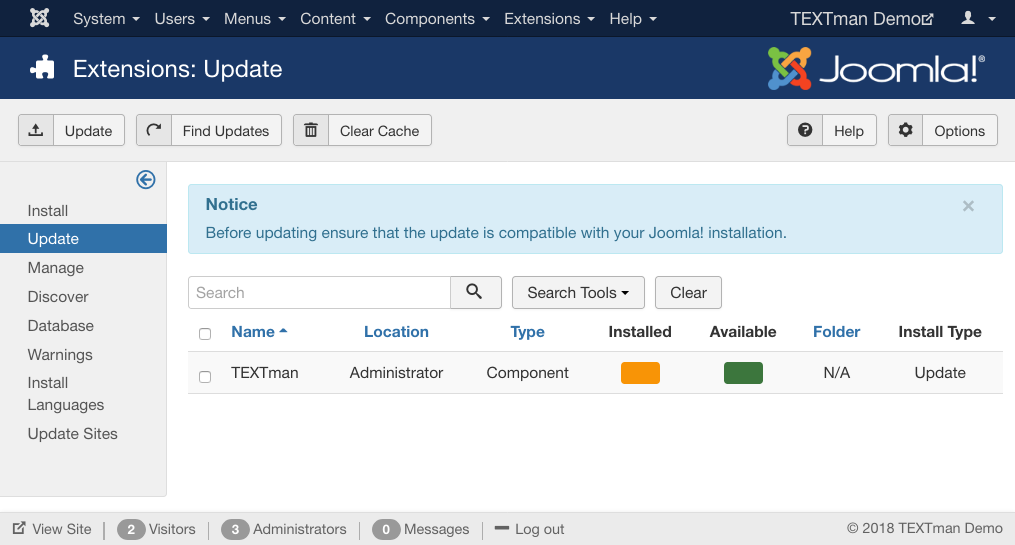Click the Component type cell
Image resolution: width=1015 pixels, height=545 pixels.
point(528,373)
